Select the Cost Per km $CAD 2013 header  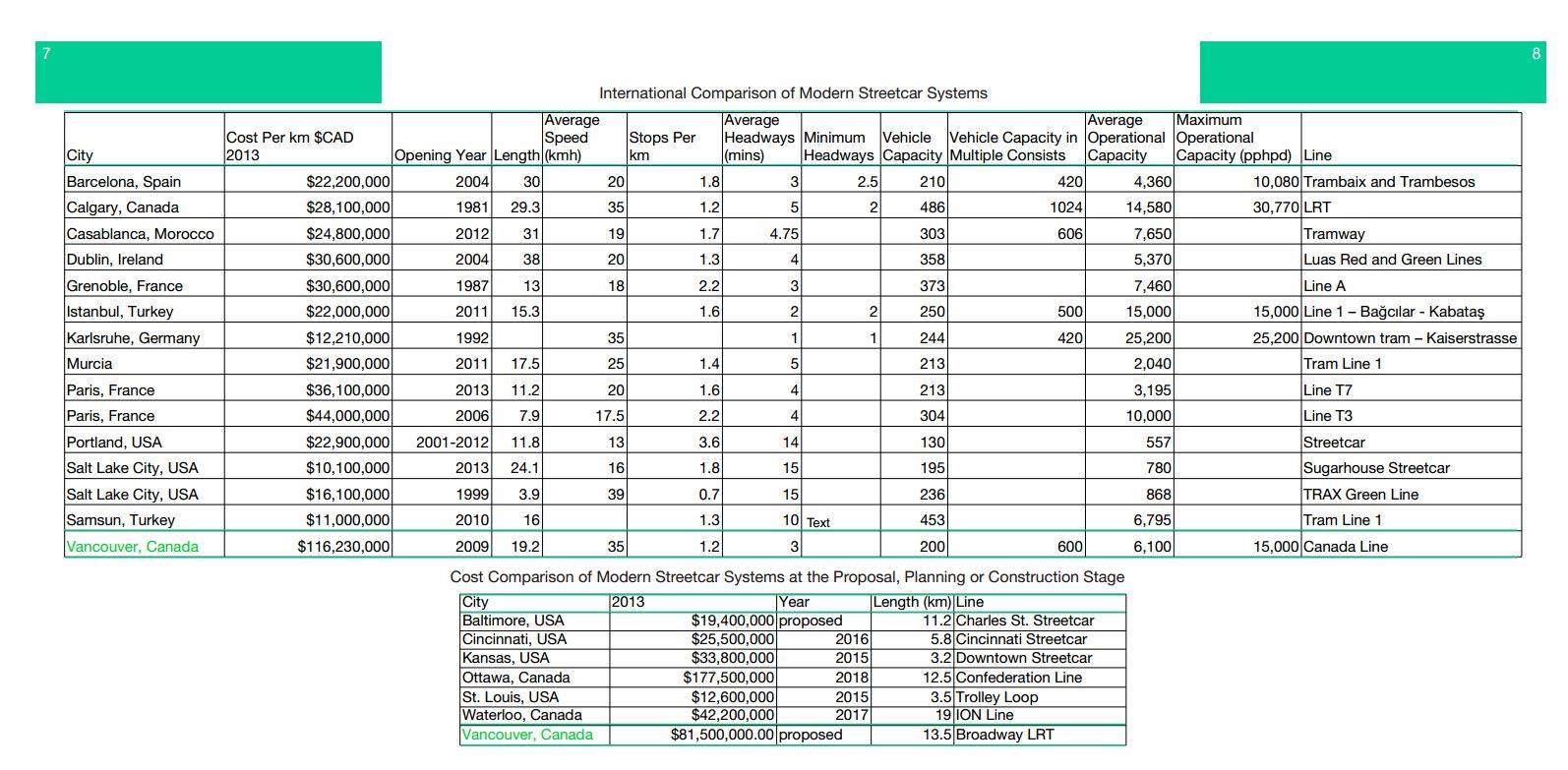[289, 147]
